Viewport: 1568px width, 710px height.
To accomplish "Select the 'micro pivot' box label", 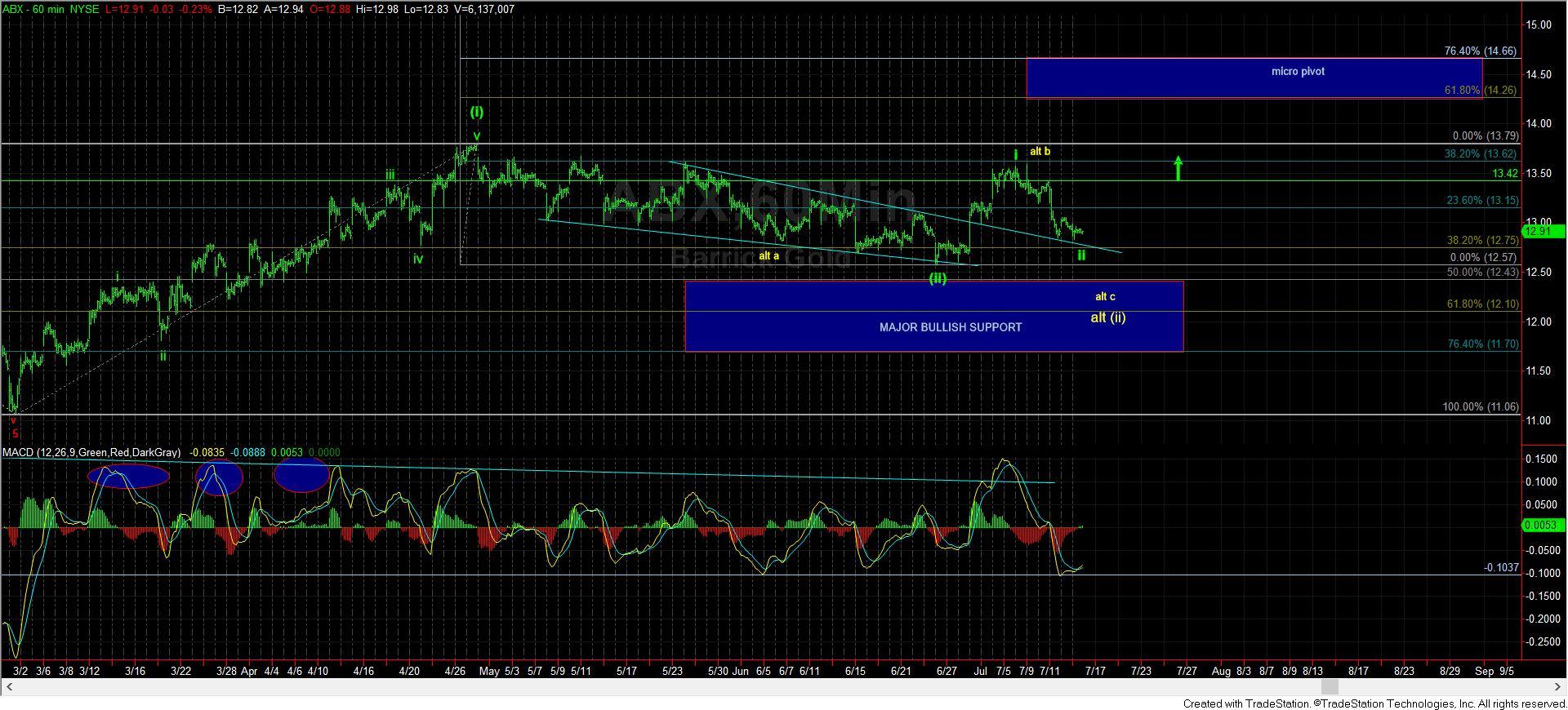I will click(x=1298, y=72).
